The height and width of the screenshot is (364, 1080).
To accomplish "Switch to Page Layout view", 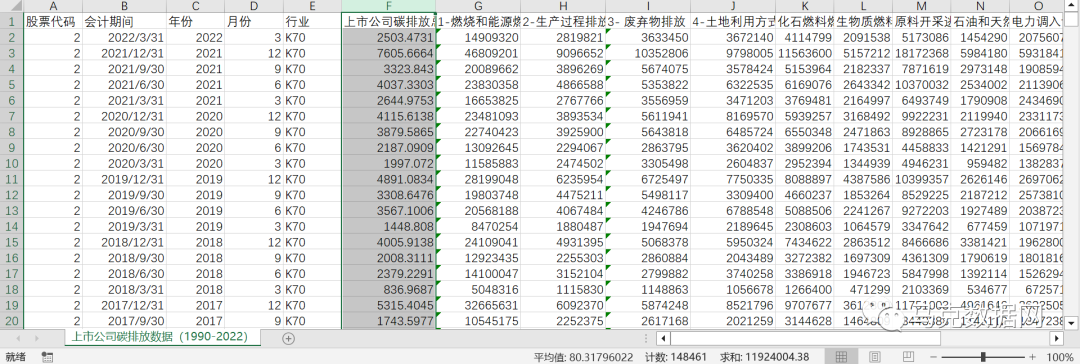I will [x=874, y=356].
